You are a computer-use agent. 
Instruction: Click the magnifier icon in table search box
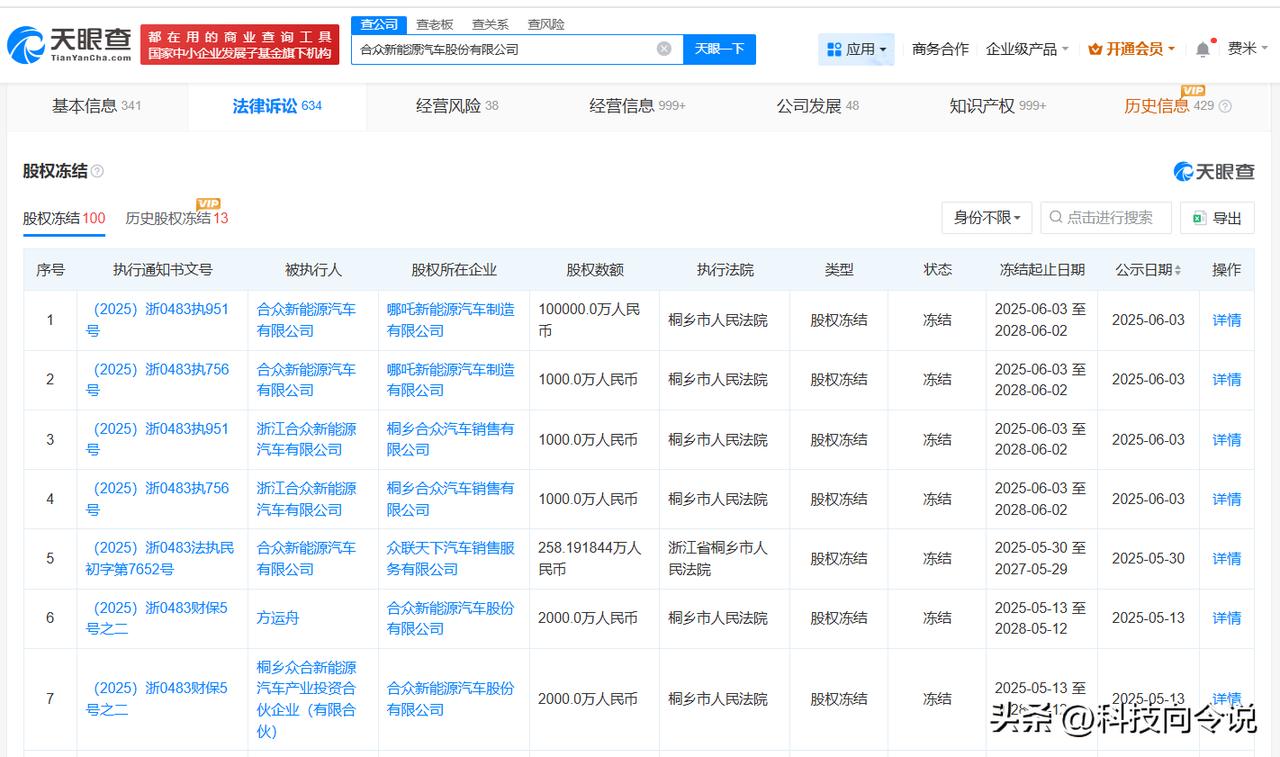point(1056,217)
